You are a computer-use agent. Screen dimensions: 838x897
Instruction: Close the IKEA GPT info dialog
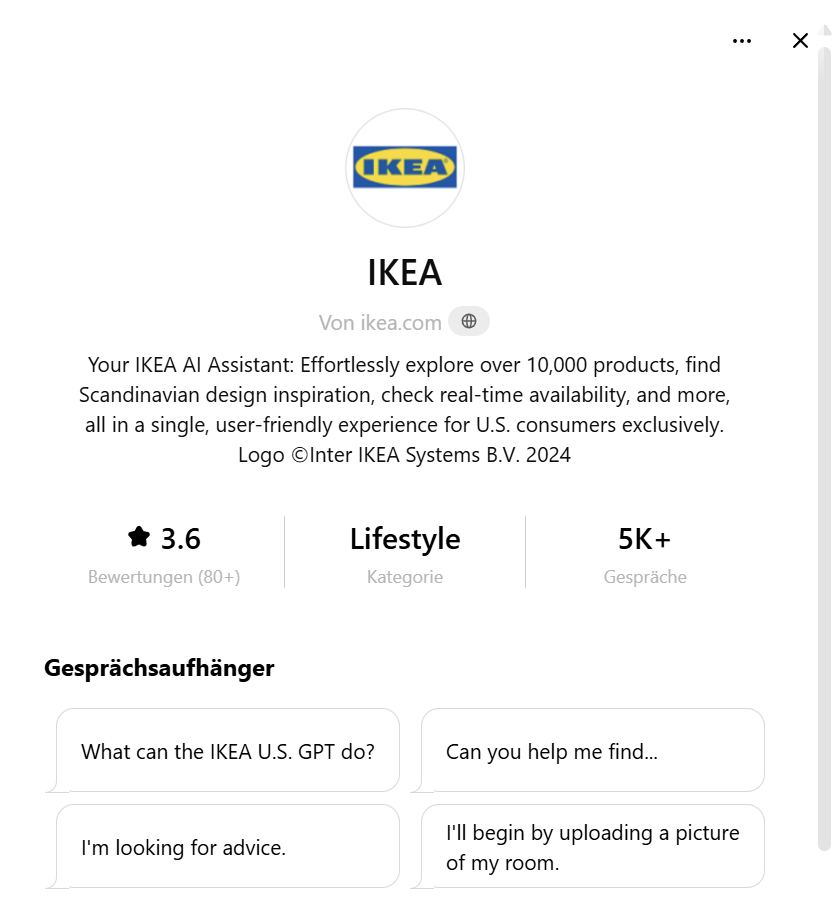(800, 41)
